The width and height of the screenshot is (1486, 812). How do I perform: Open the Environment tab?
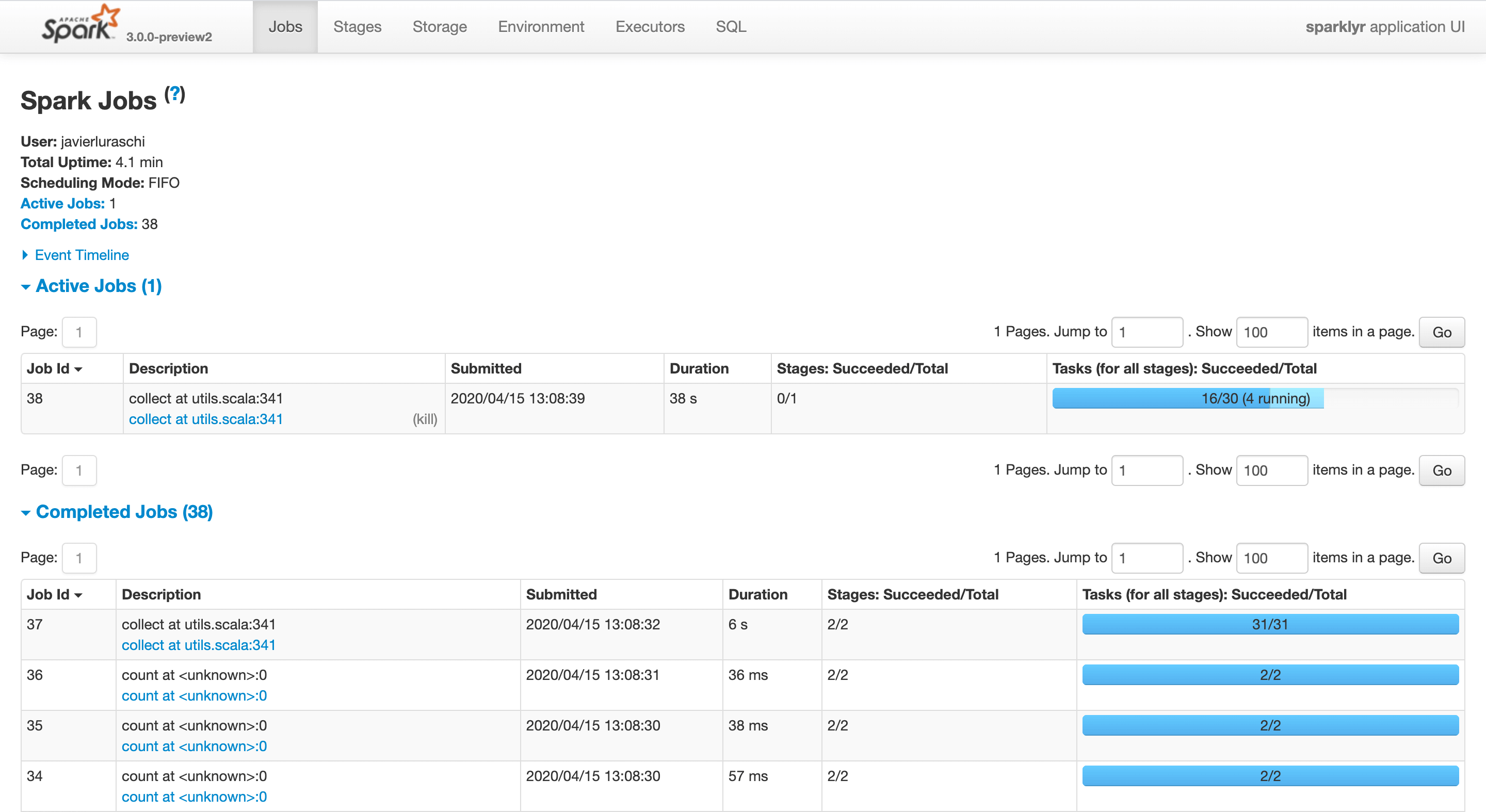tap(541, 26)
